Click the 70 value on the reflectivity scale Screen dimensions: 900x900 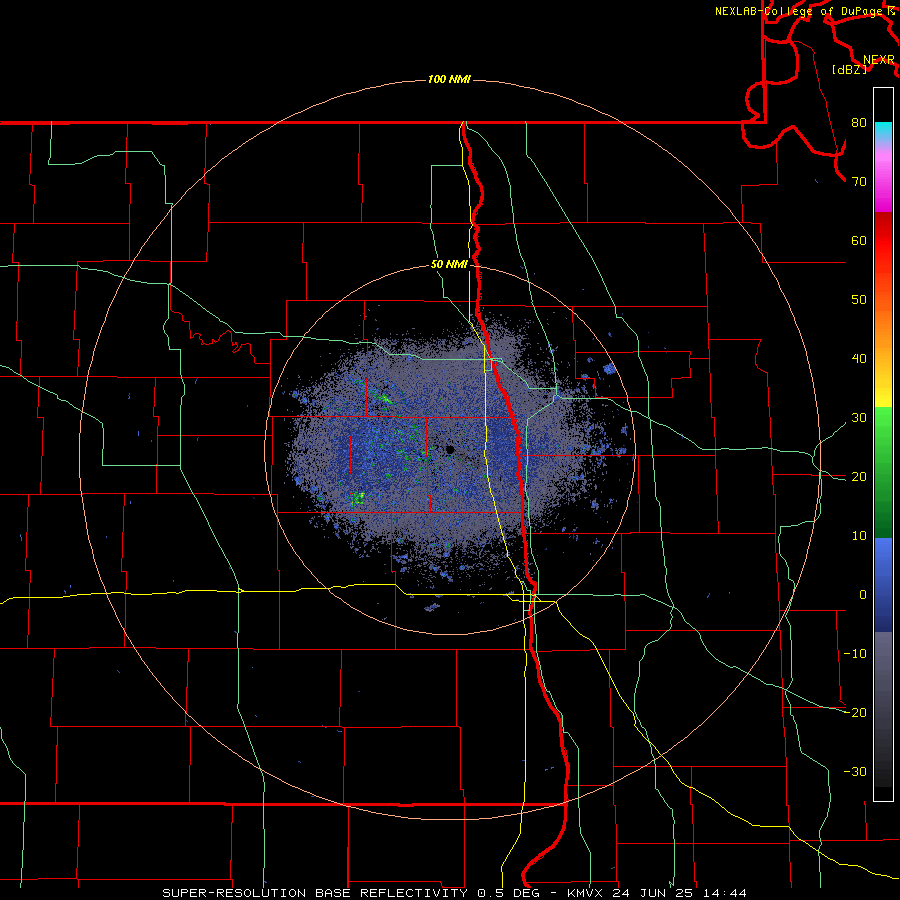pos(859,182)
